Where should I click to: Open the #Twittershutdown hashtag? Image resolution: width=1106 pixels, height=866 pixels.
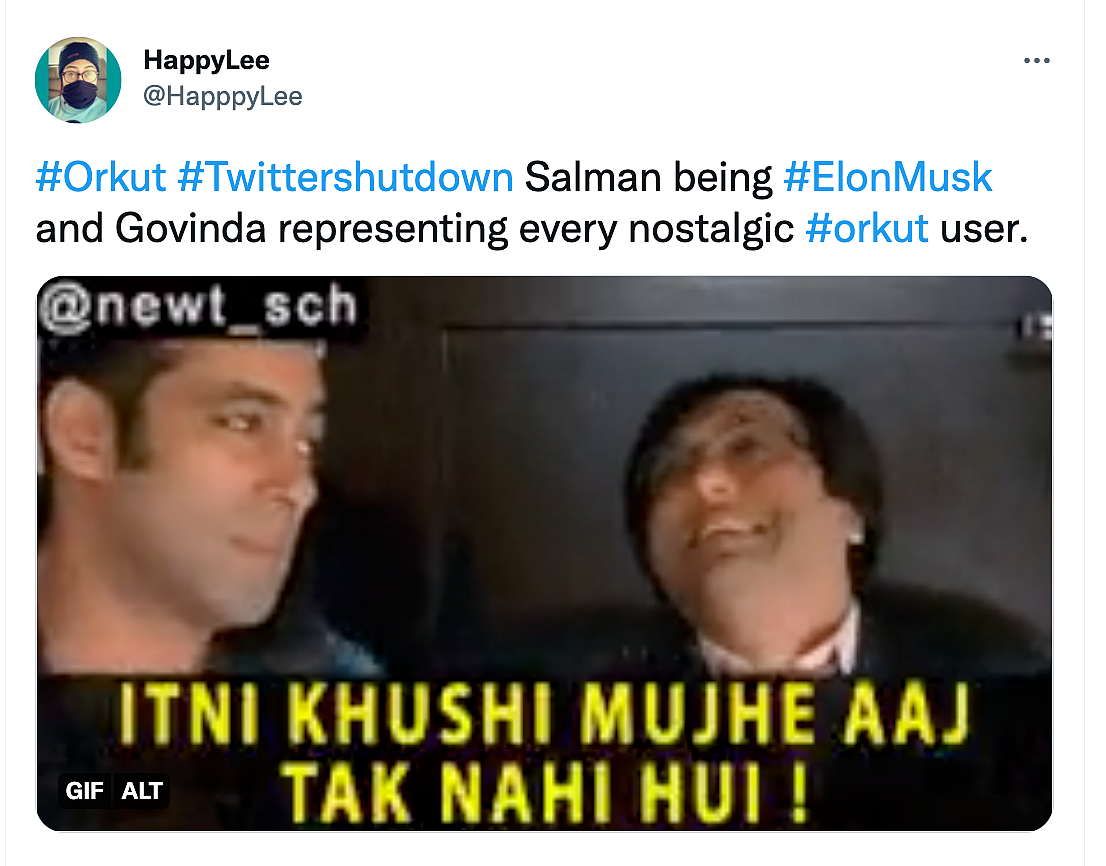(346, 177)
